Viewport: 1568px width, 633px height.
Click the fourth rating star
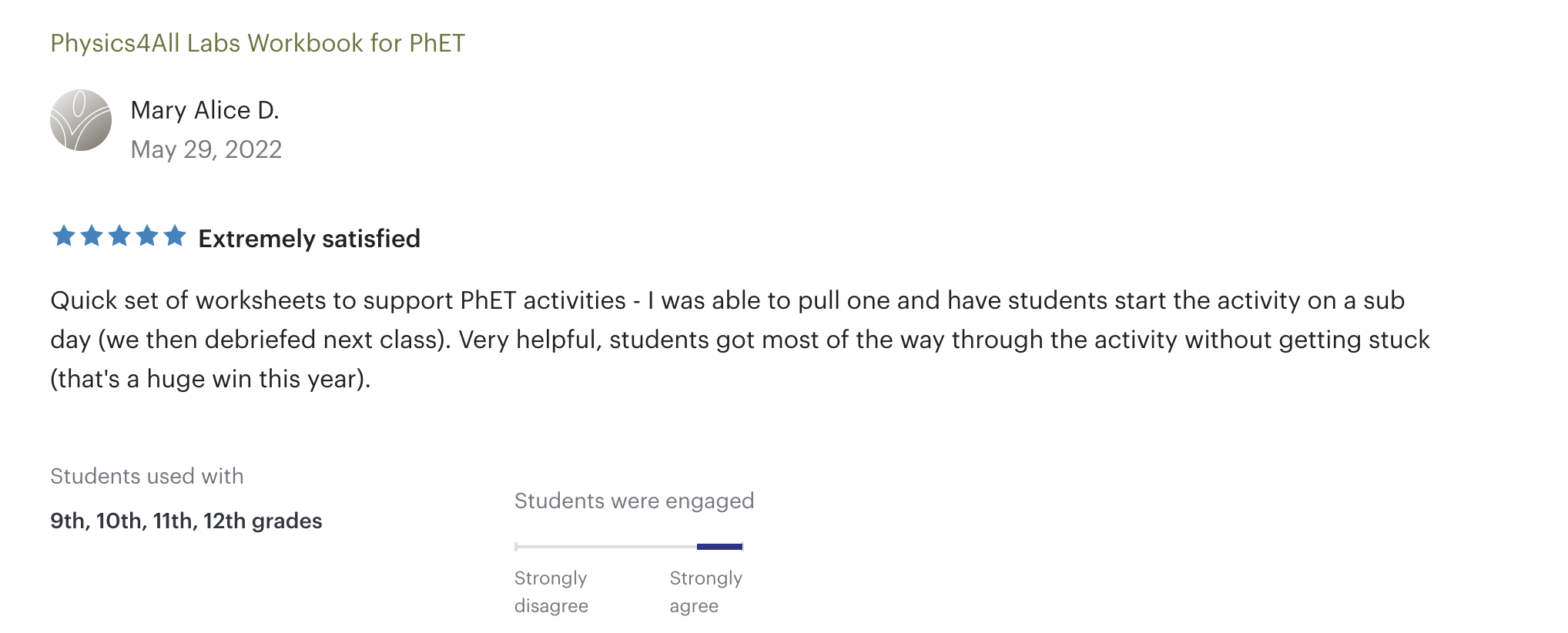point(147,236)
